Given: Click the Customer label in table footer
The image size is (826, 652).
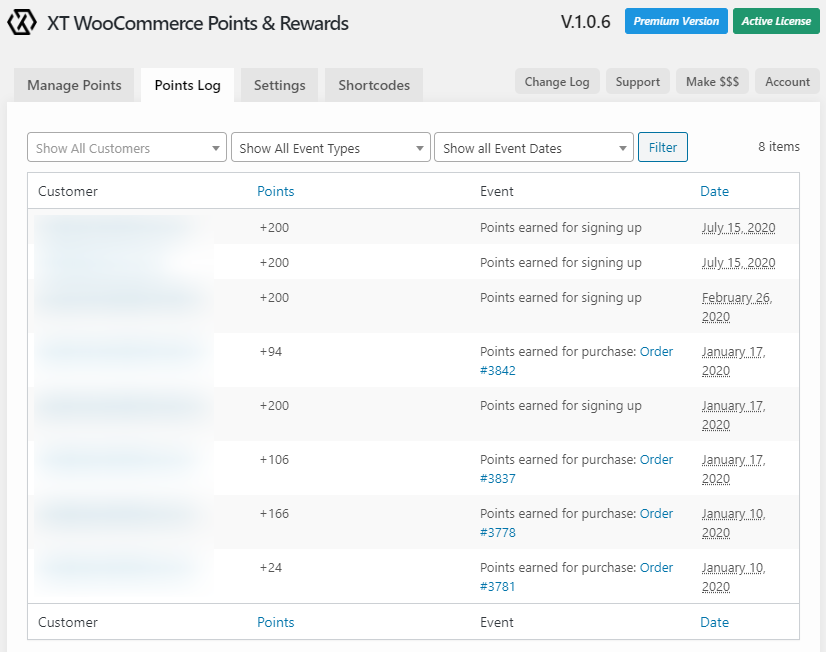Looking at the screenshot, I should (68, 622).
